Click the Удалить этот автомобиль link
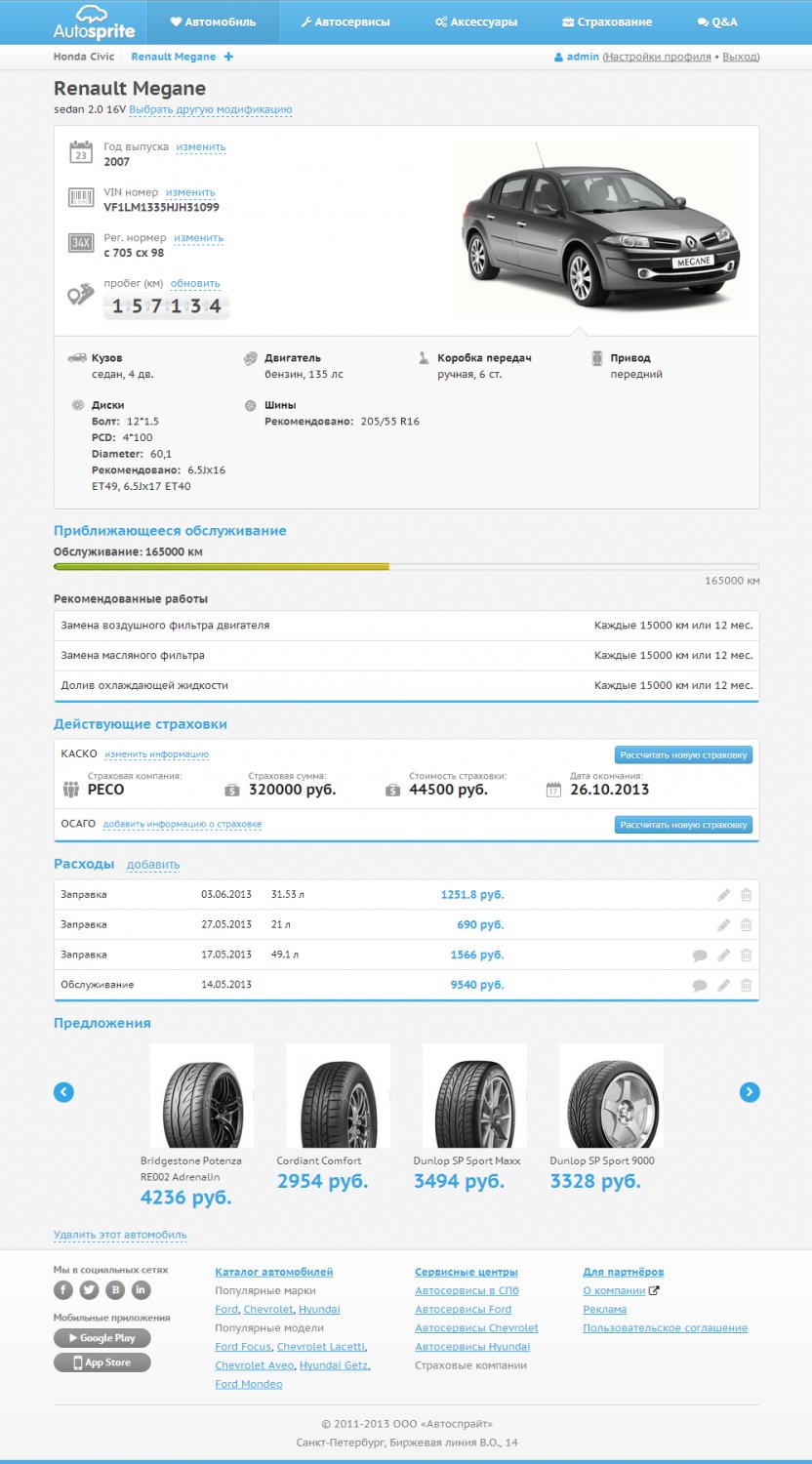Screen dimensions: 812x1464 [x=120, y=1236]
